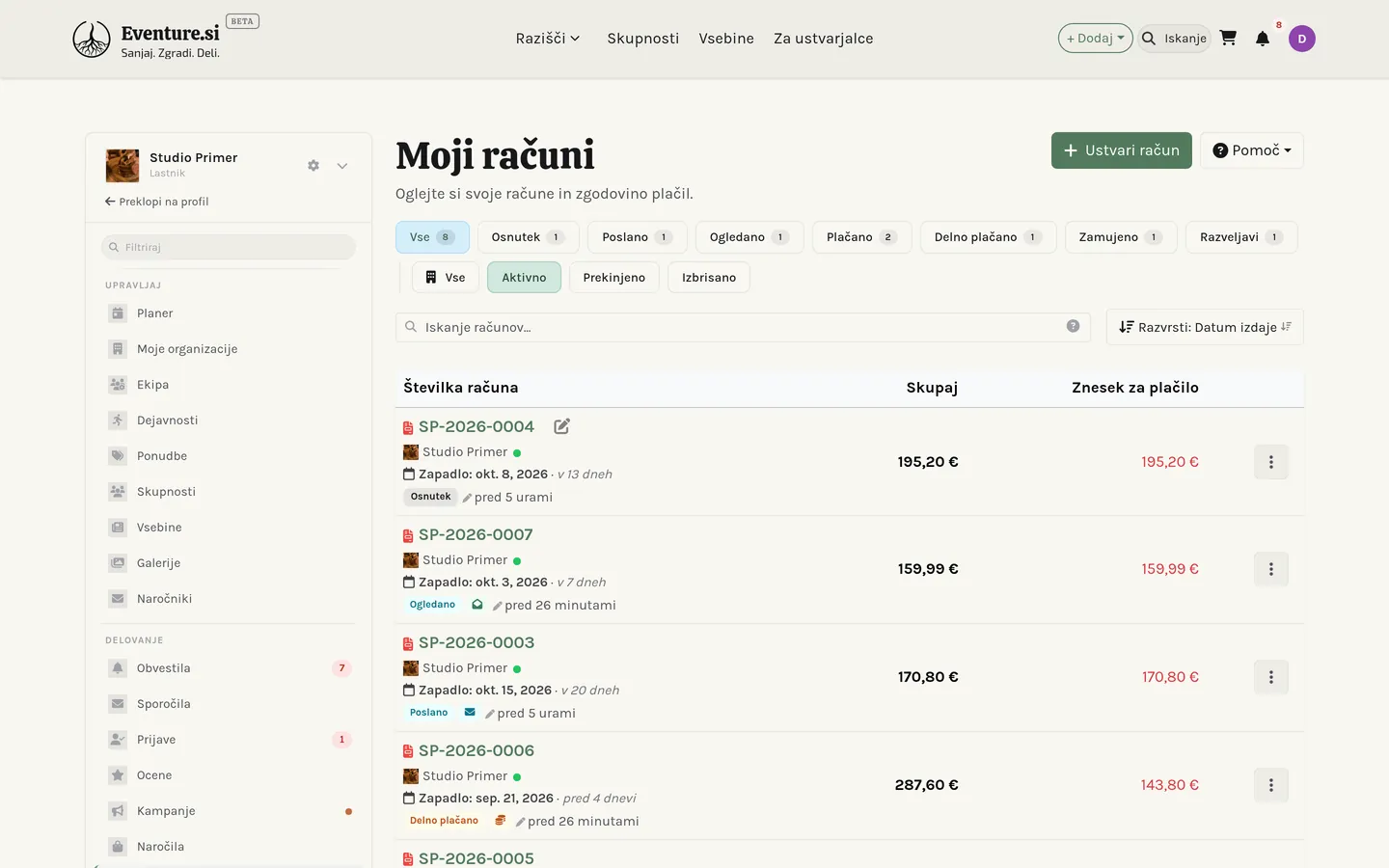Click the Galerije sidebar icon

[118, 563]
